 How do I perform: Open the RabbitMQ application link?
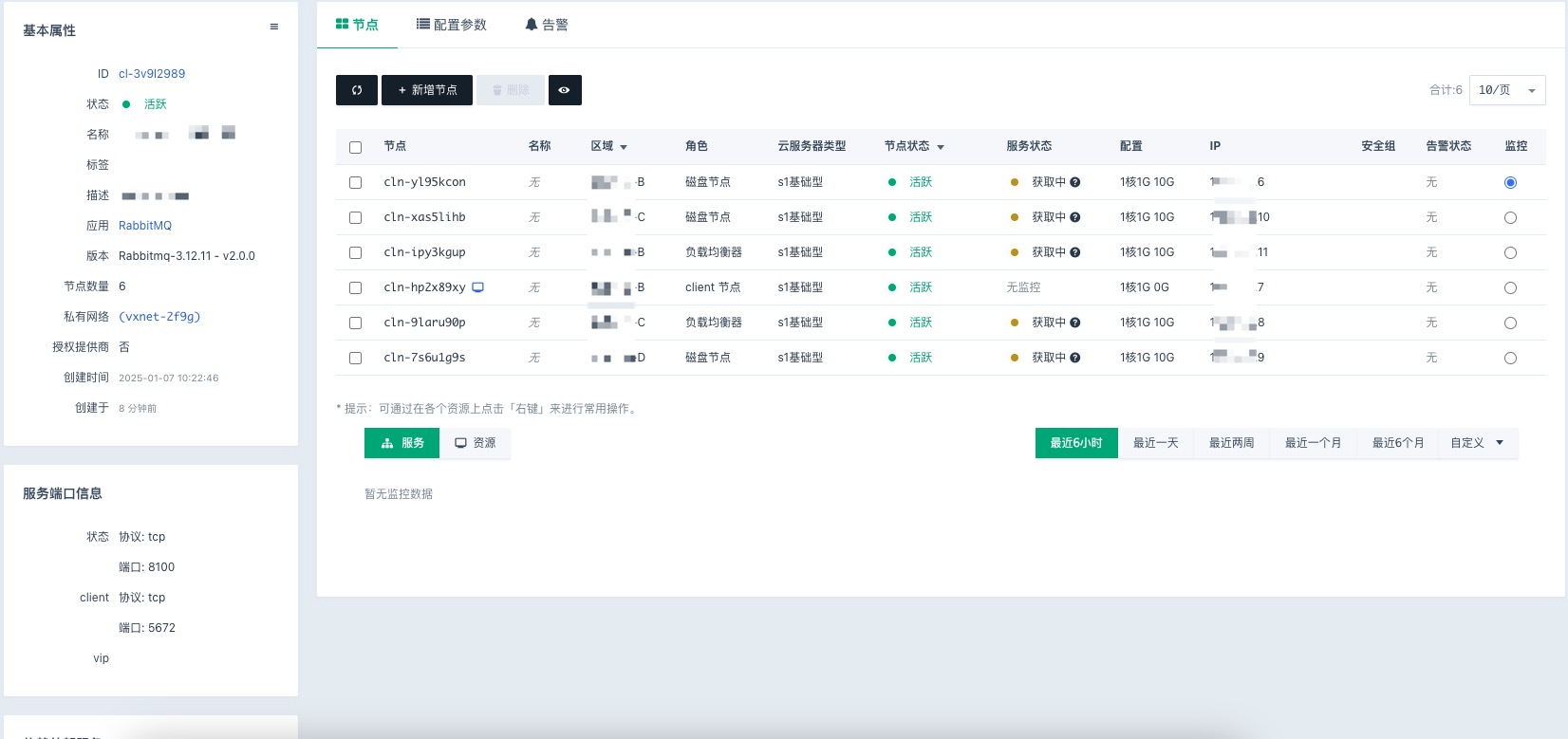145,226
